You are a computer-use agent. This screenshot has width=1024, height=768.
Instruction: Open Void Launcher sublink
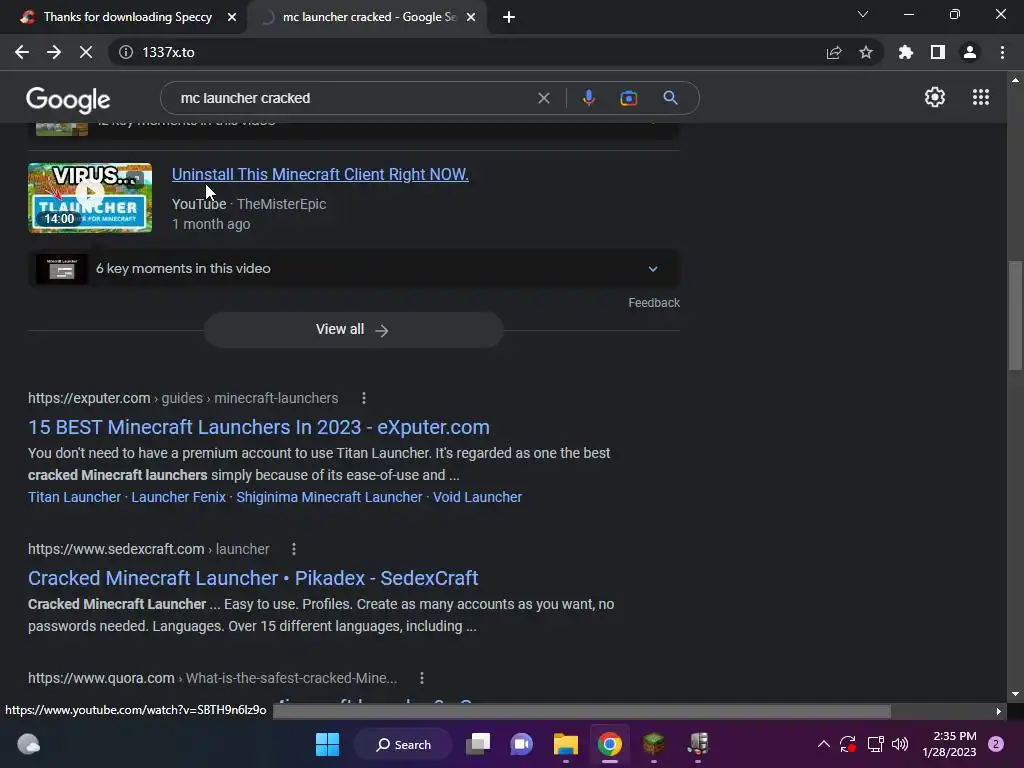[477, 497]
